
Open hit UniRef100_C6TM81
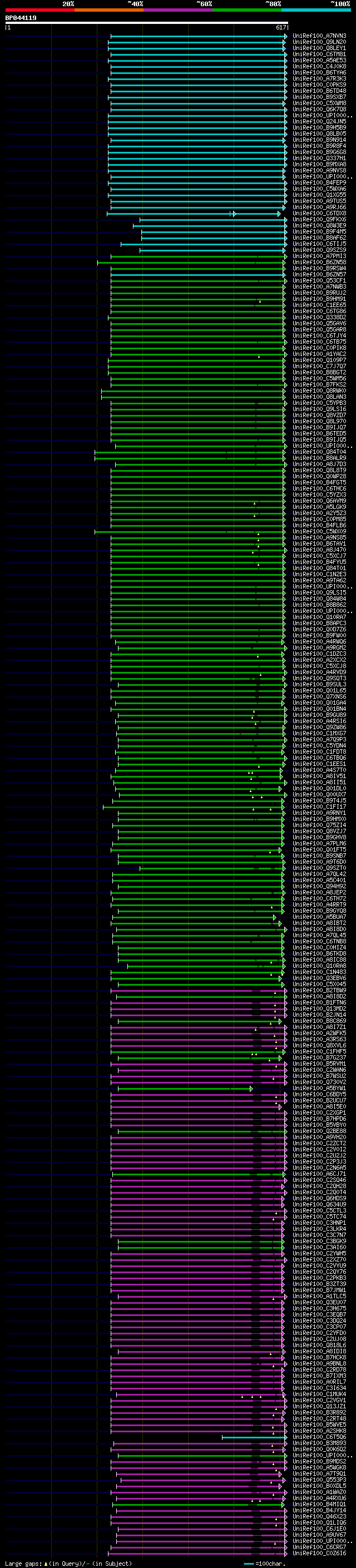[319, 54]
